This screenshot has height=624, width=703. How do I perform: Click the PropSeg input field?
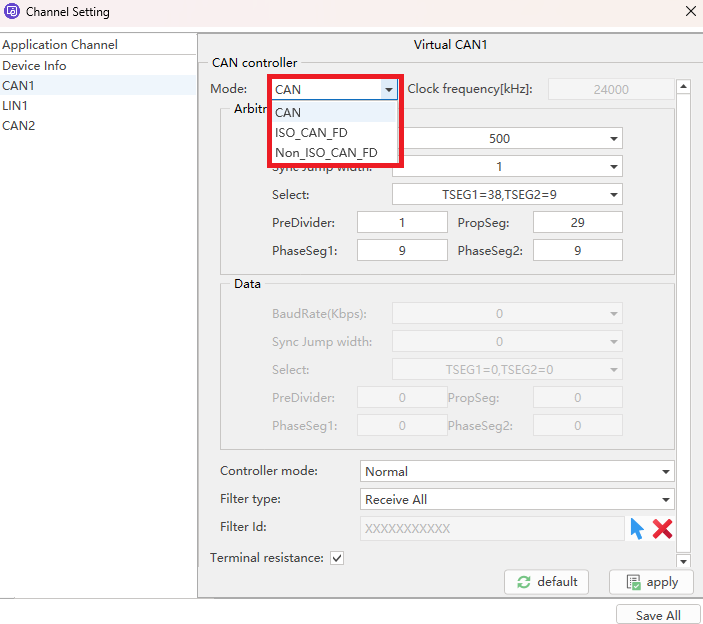(577, 222)
